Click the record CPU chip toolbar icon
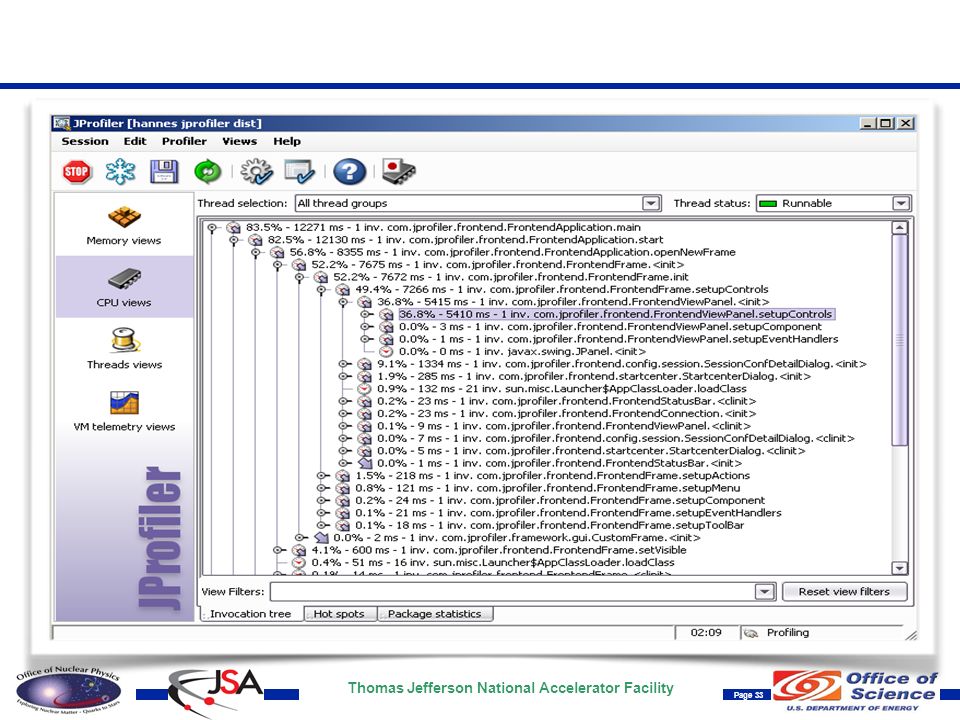This screenshot has width=960, height=720. (x=399, y=171)
